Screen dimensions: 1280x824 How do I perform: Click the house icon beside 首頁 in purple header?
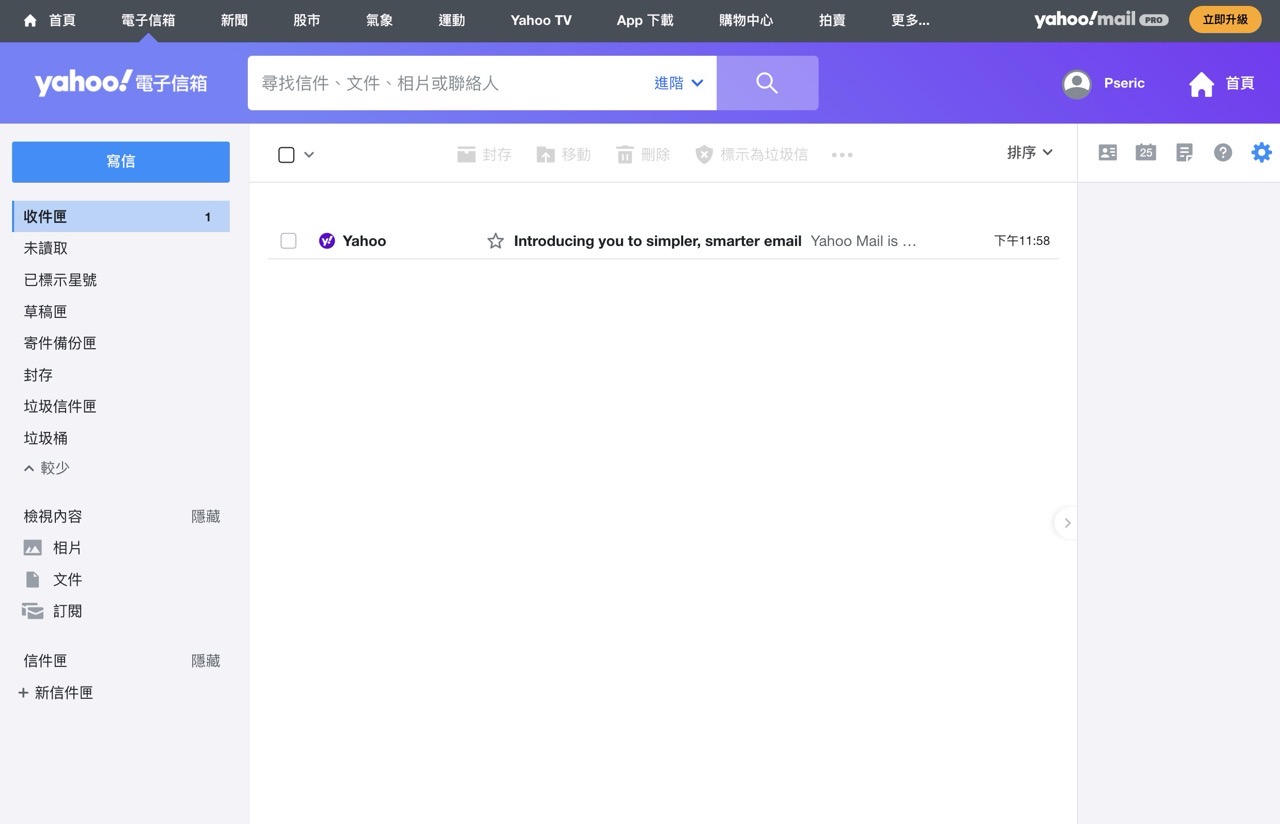click(x=1201, y=84)
